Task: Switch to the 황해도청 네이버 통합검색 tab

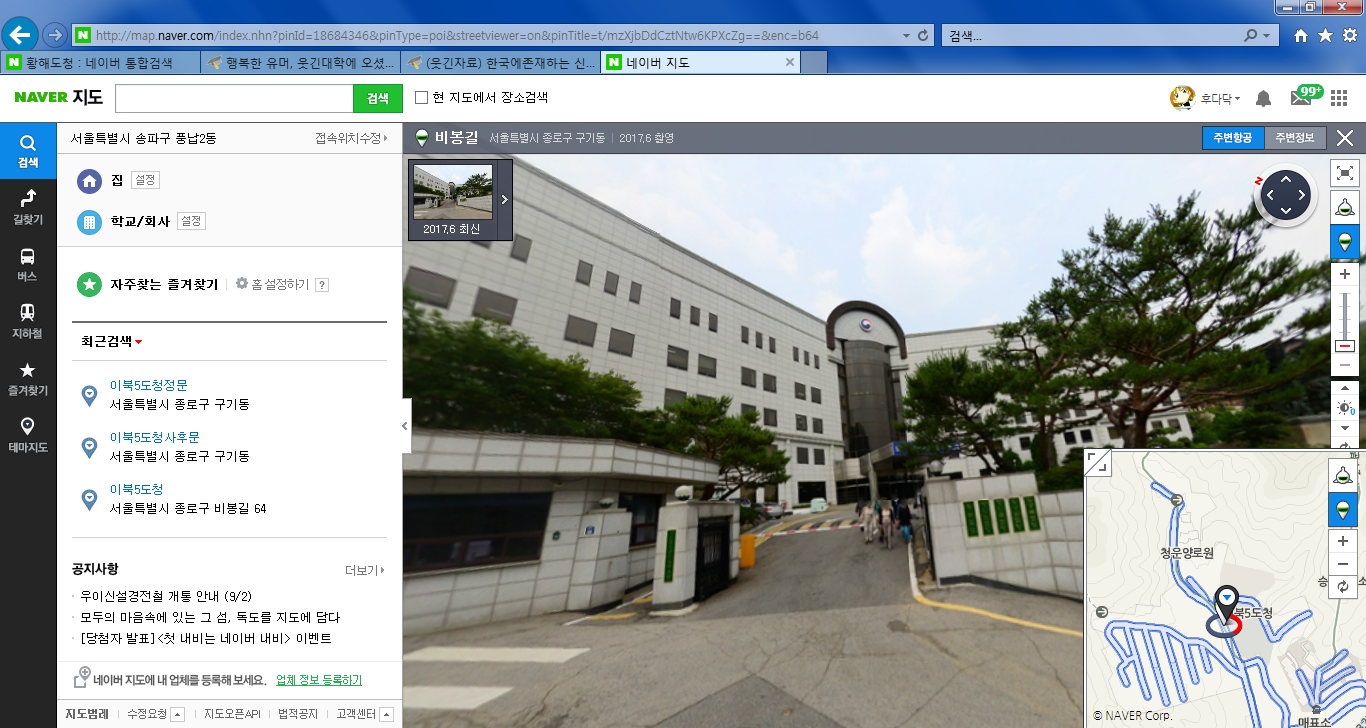Action: [100, 62]
